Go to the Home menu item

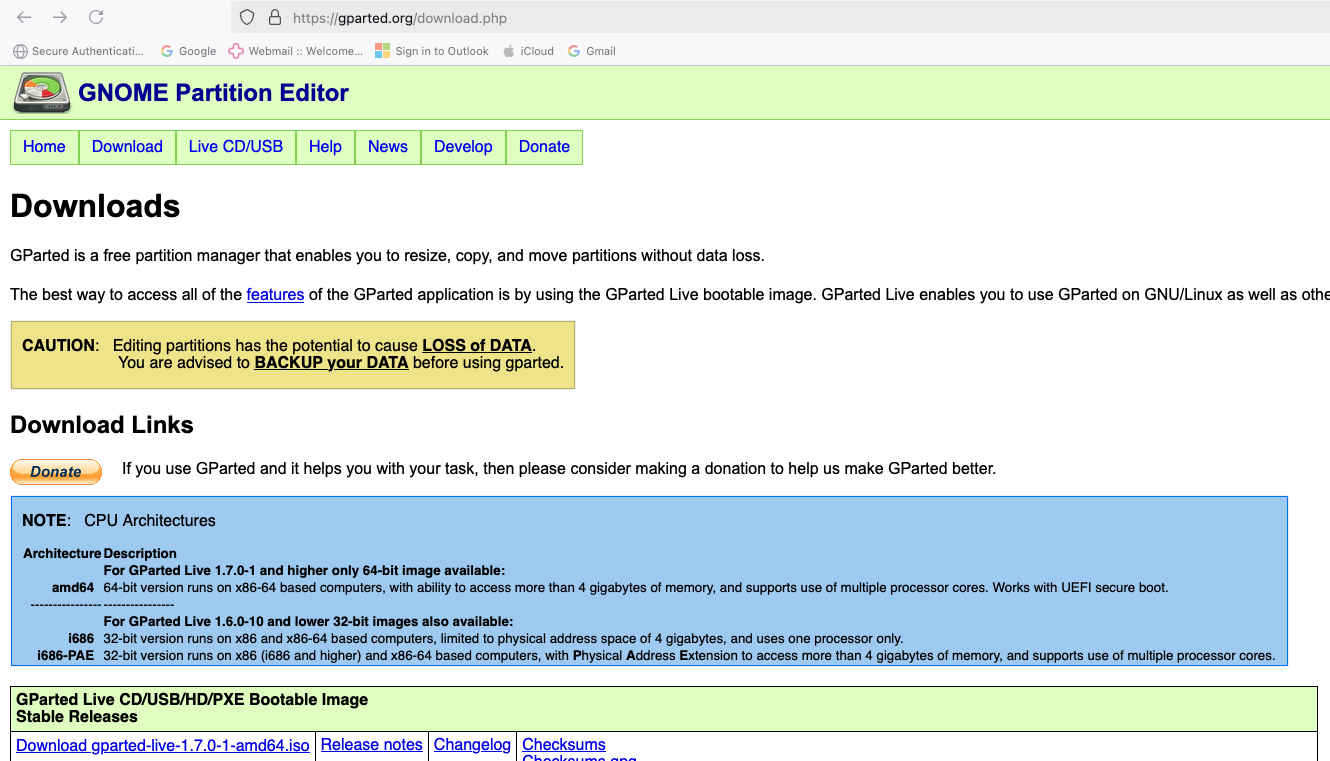click(44, 147)
